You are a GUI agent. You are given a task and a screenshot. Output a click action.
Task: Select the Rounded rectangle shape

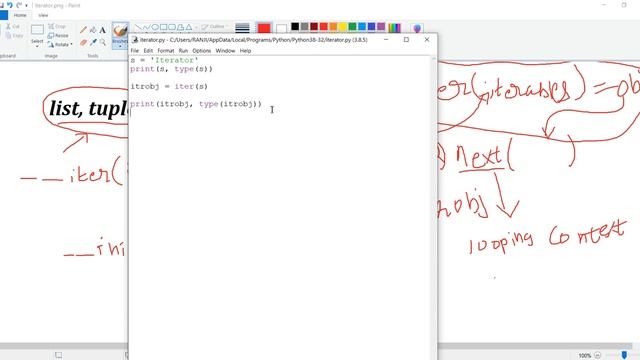point(172,27)
